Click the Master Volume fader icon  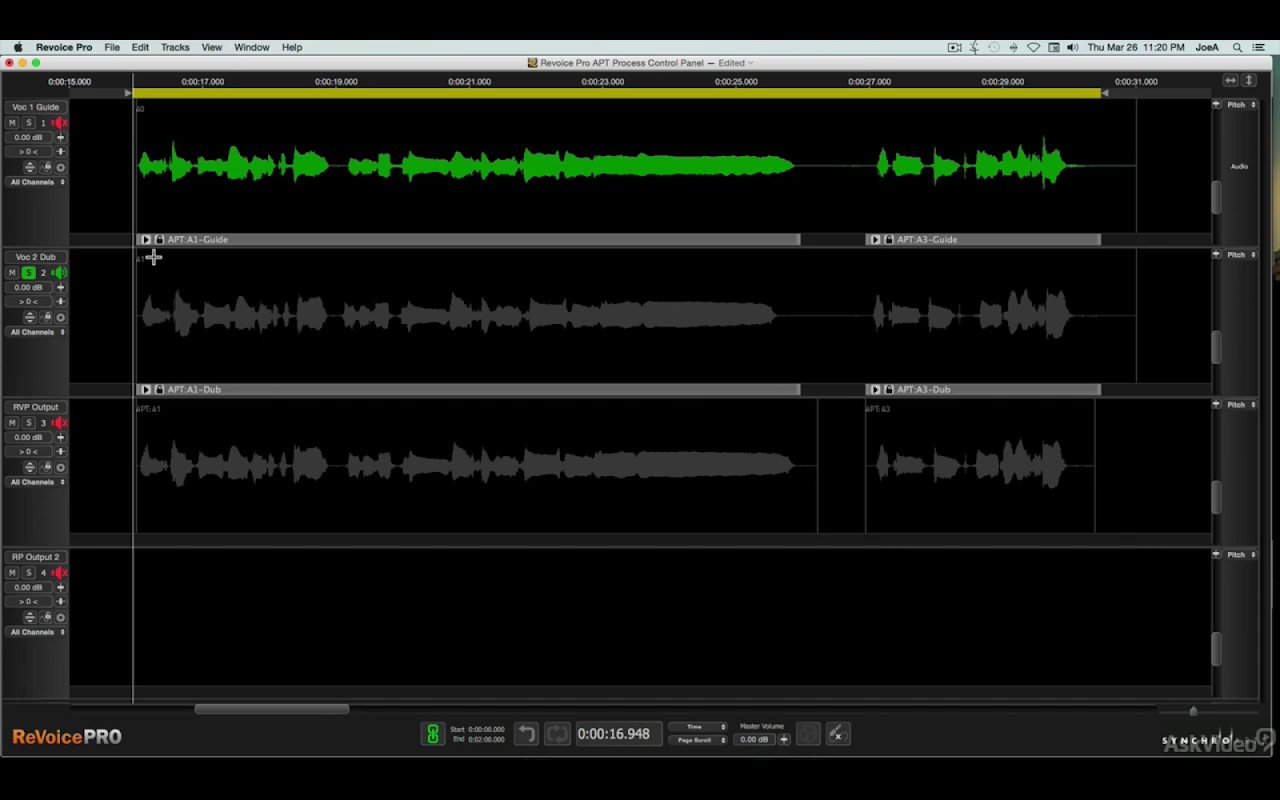tap(784, 740)
